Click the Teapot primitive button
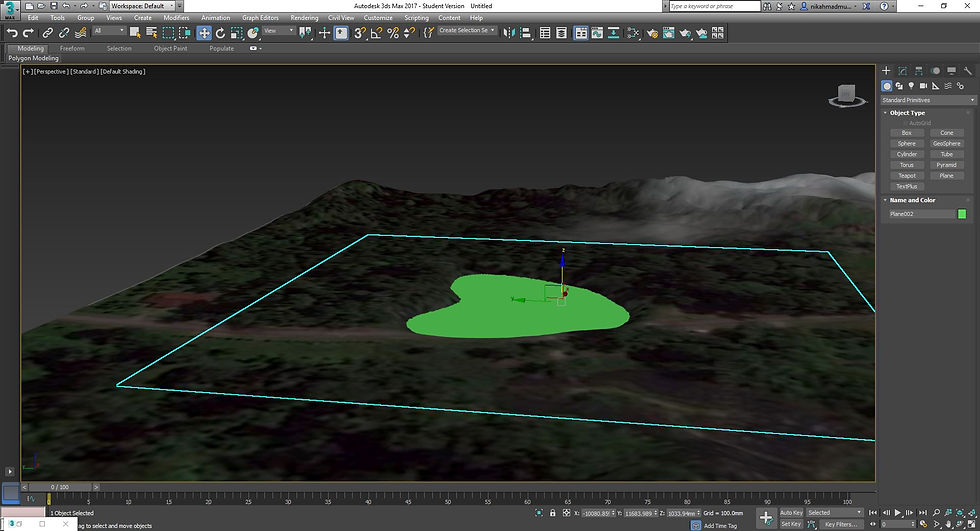Viewport: 980px width, 531px height. click(906, 176)
